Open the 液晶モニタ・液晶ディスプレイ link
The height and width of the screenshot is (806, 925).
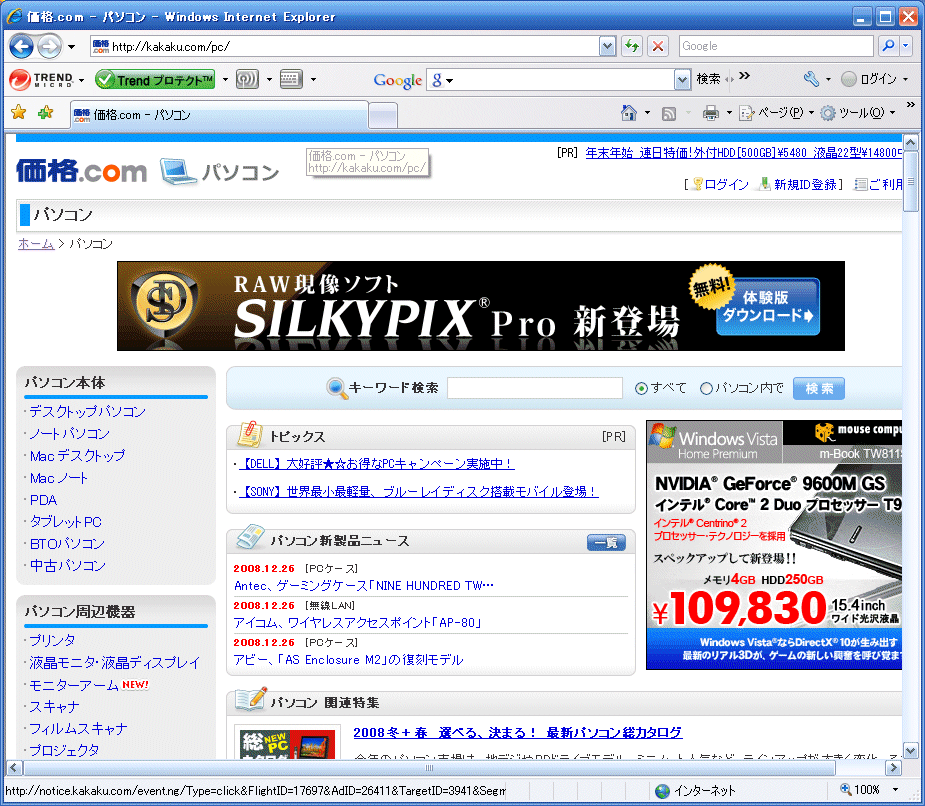pos(115,663)
